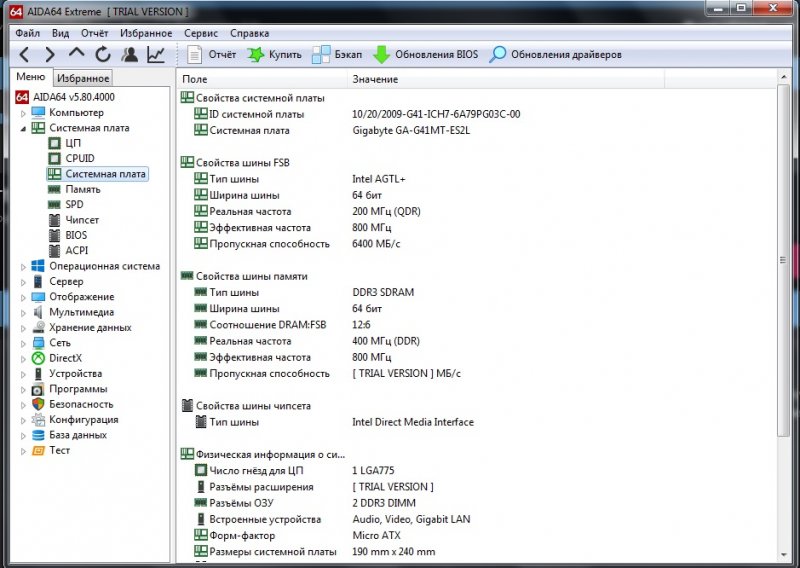This screenshot has height=568, width=800.
Task: Click the up-level arrow toolbar icon
Action: coord(77,54)
